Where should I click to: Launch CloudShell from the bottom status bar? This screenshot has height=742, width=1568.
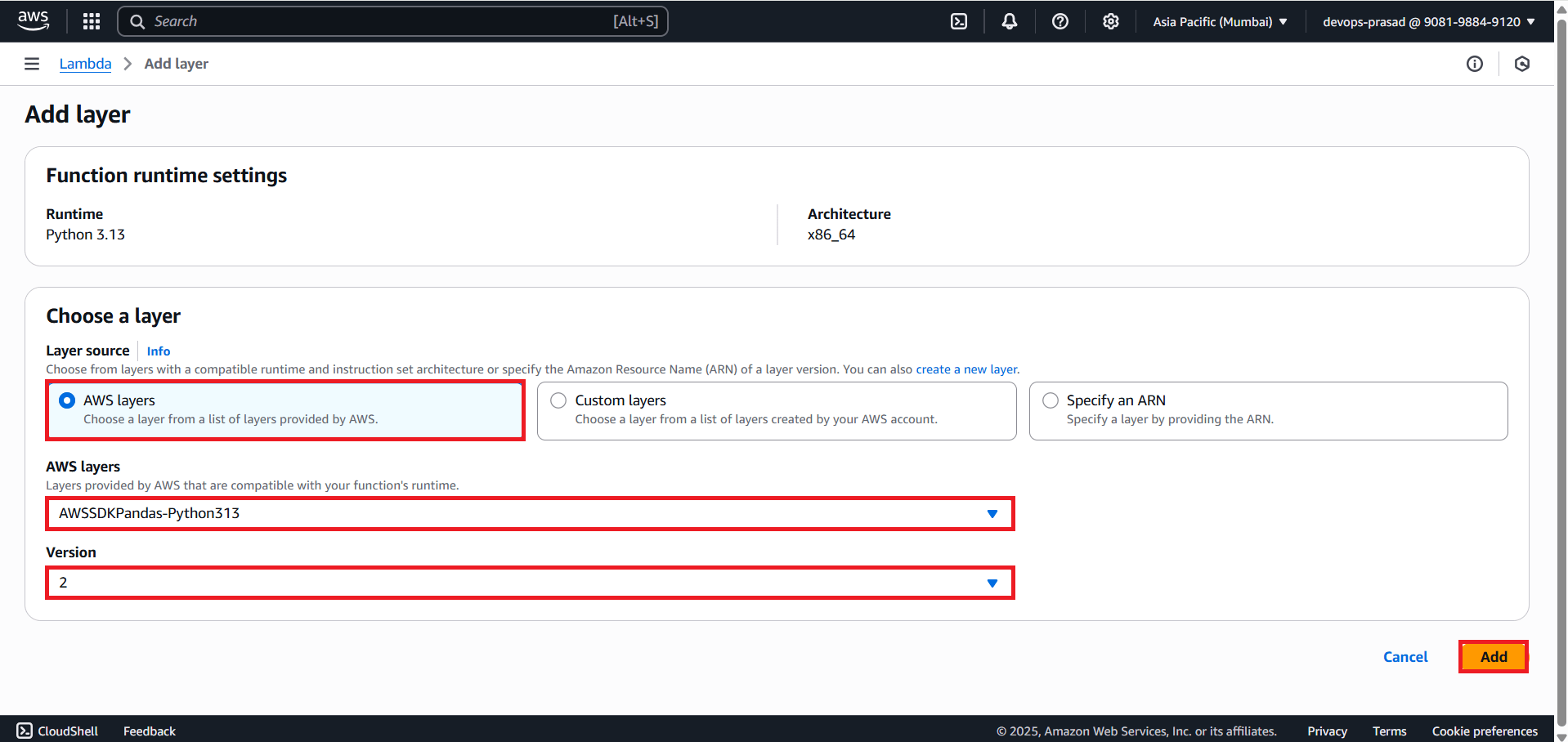pyautogui.click(x=56, y=731)
